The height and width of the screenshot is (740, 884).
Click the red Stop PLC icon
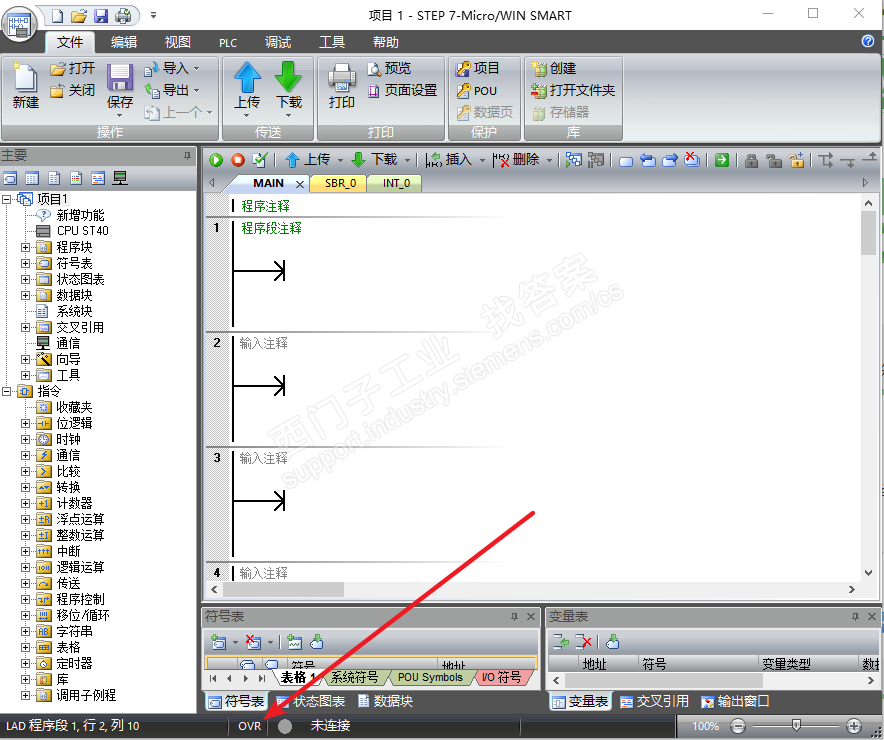click(238, 160)
